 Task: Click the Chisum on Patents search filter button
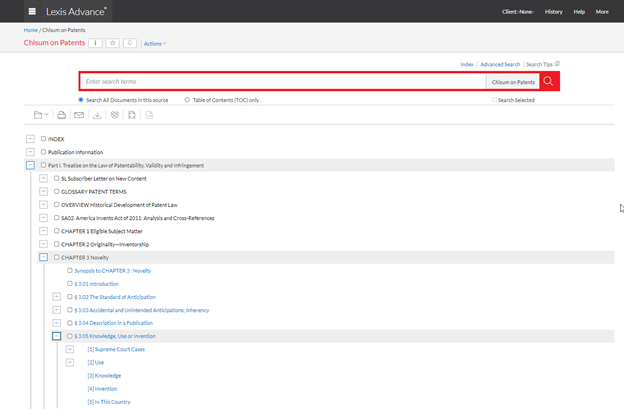pyautogui.click(x=513, y=82)
